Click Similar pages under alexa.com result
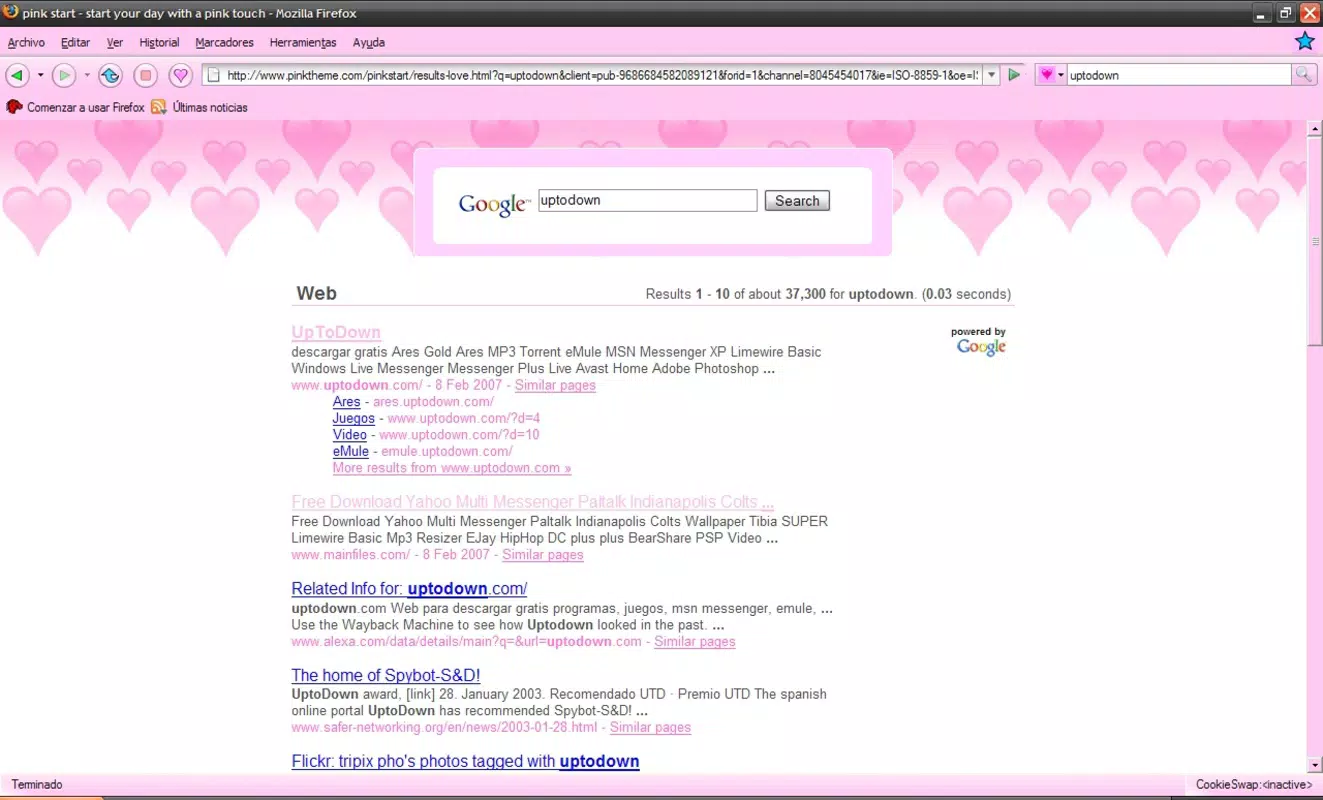Screen dimensions: 1323x800 (x=695, y=642)
